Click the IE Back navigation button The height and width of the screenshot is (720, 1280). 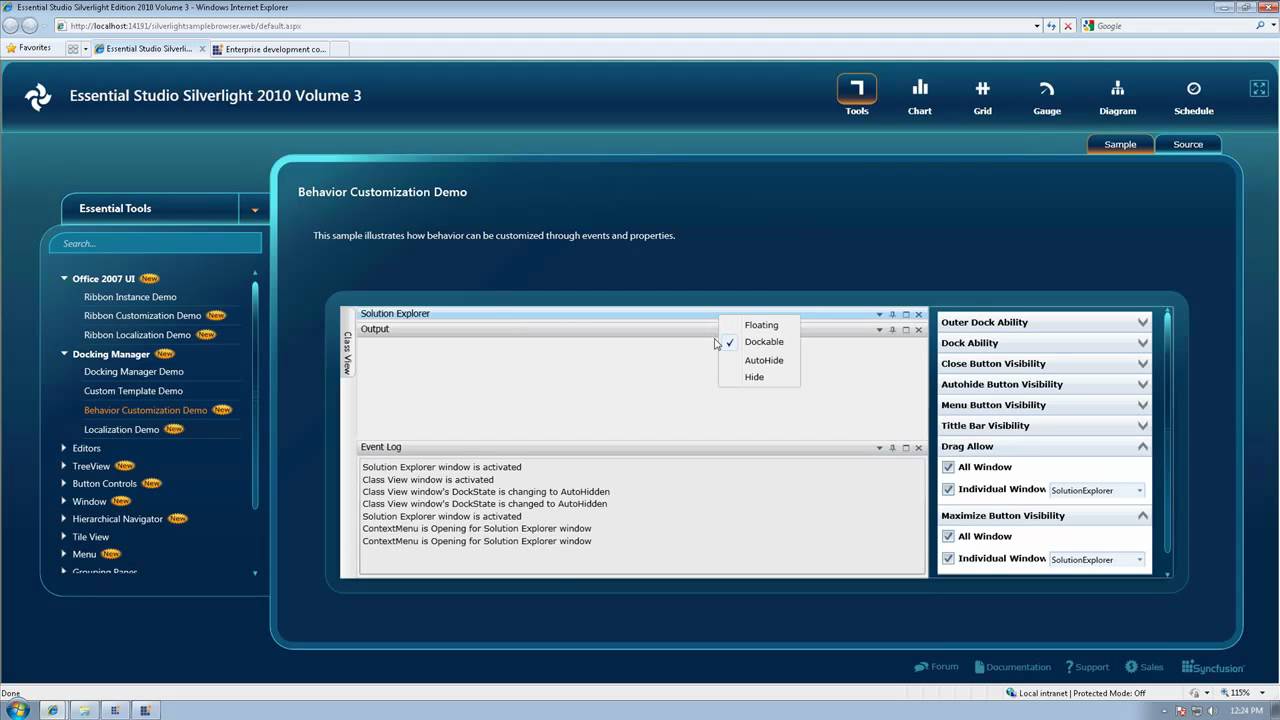coord(12,26)
